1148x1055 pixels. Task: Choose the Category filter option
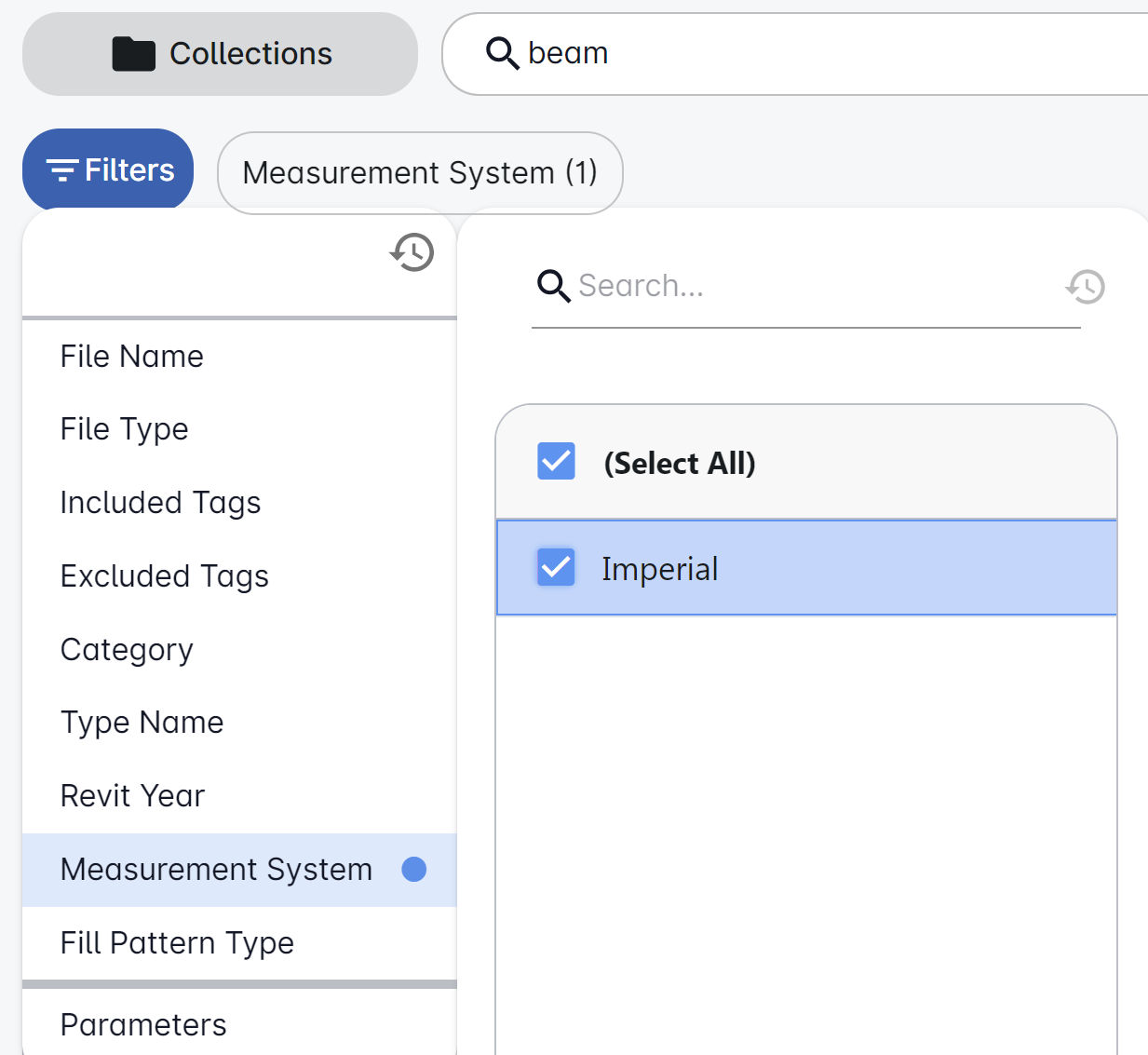127,650
